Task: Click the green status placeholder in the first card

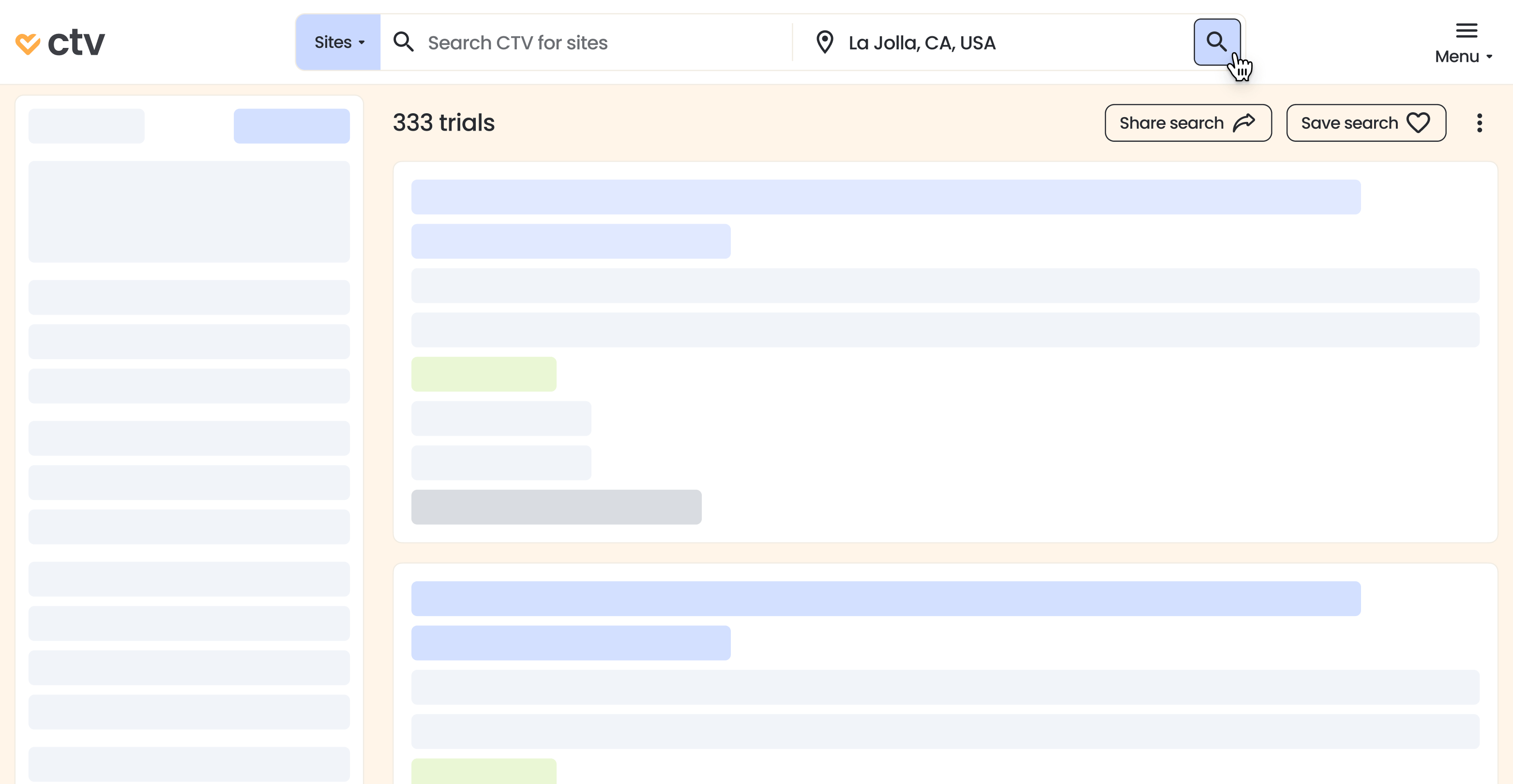Action: pos(484,374)
